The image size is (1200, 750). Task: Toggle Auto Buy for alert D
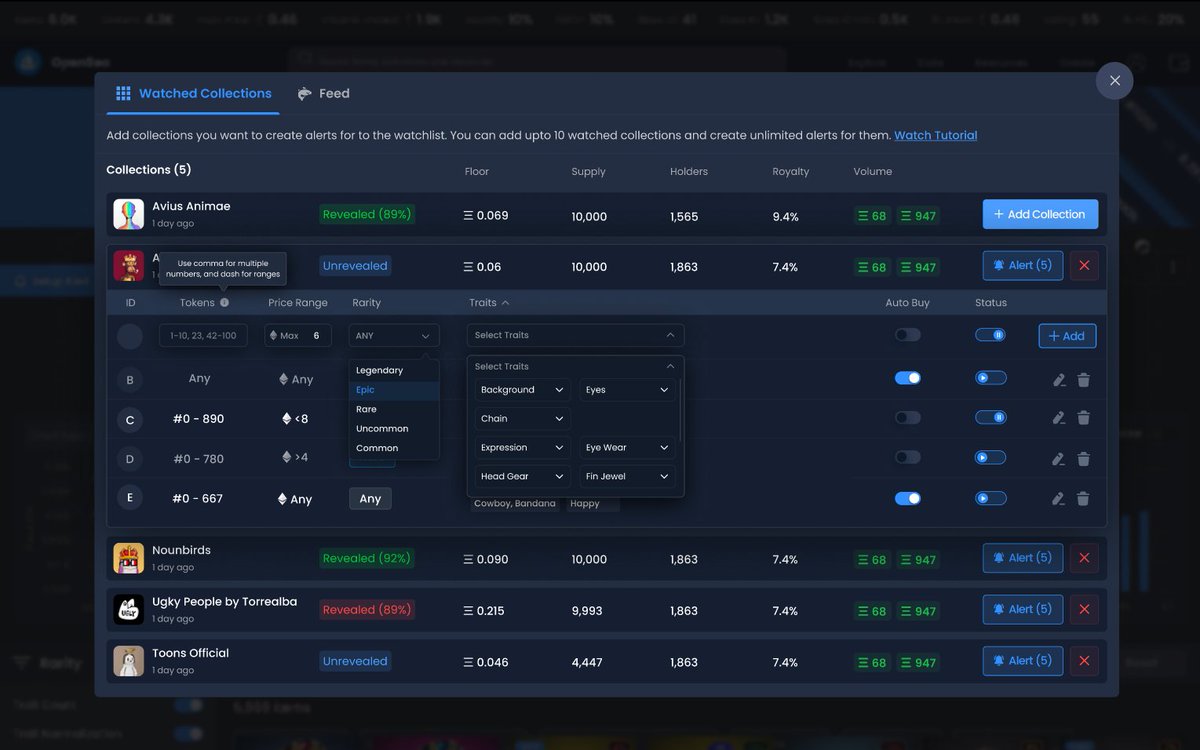click(x=908, y=457)
